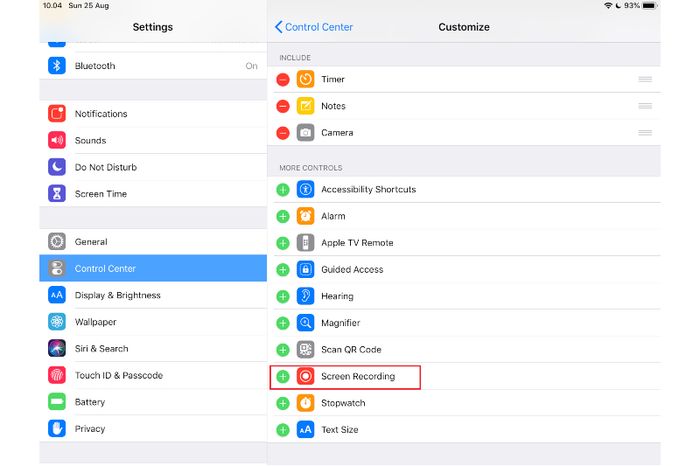Click the Apple TV Remote icon
Viewport: 700px width, 466px height.
[305, 243]
